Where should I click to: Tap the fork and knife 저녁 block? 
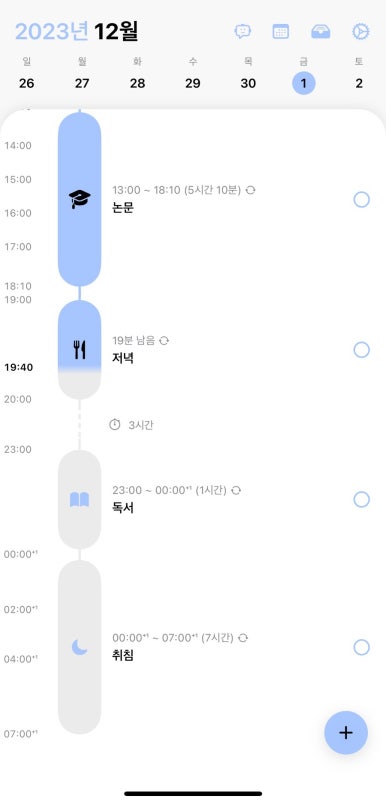click(x=79, y=350)
